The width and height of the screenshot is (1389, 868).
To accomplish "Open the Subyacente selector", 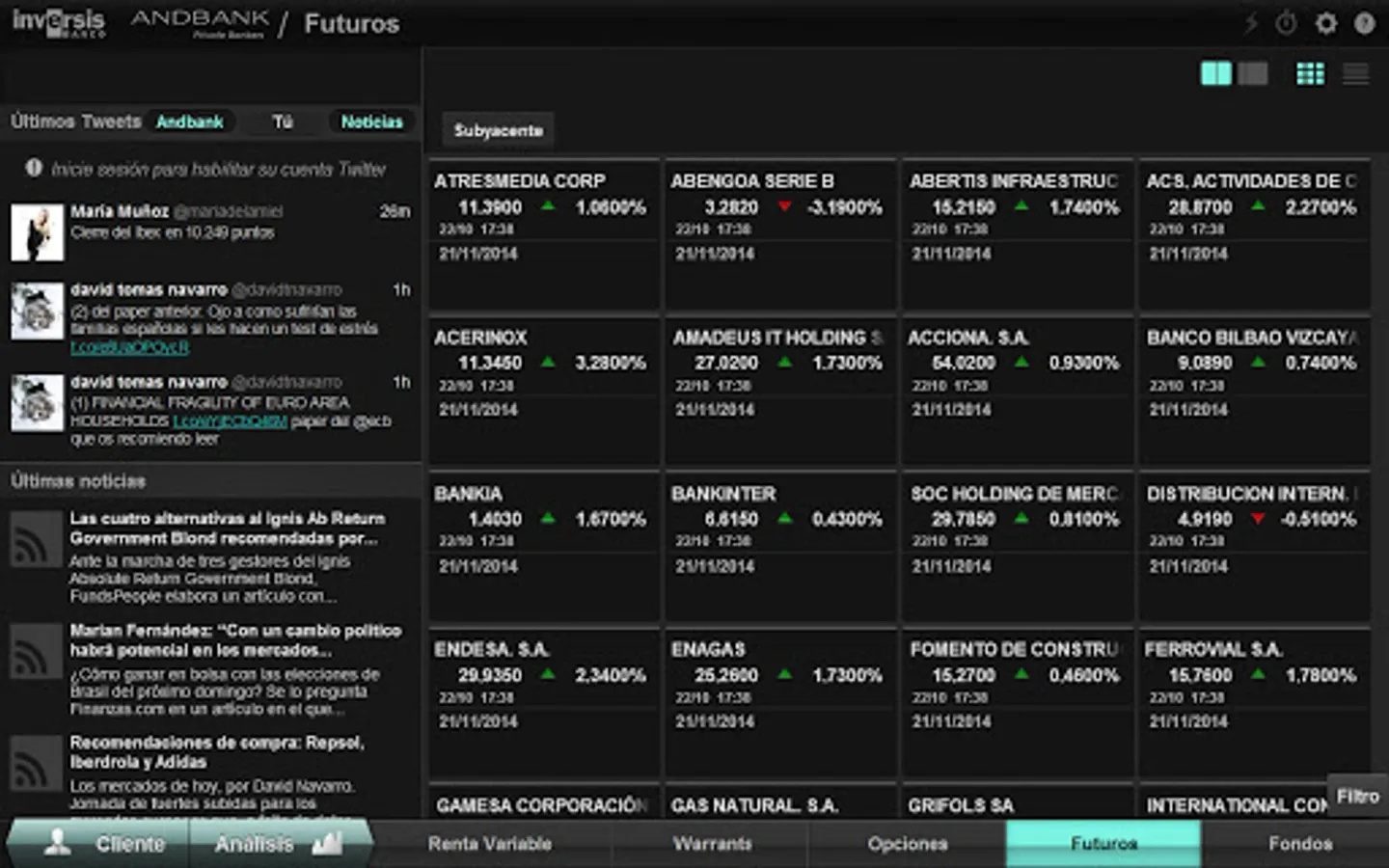I will coord(498,130).
